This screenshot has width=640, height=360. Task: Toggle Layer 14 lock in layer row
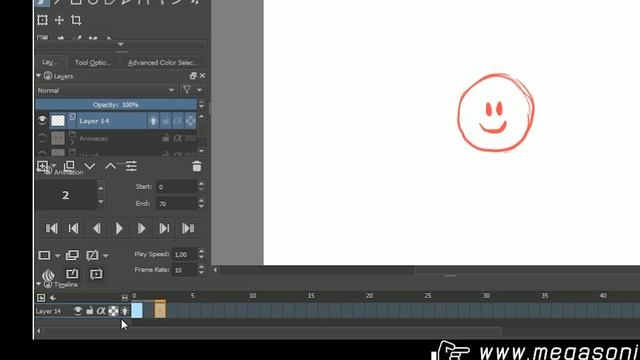165,121
